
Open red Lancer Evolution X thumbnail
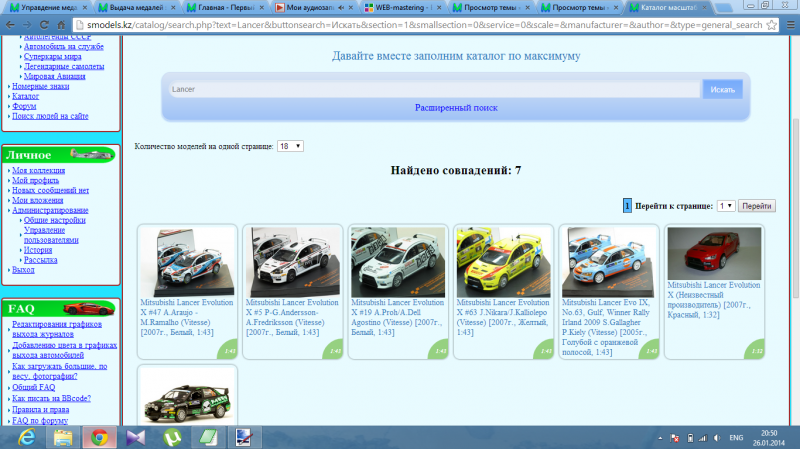coord(714,254)
